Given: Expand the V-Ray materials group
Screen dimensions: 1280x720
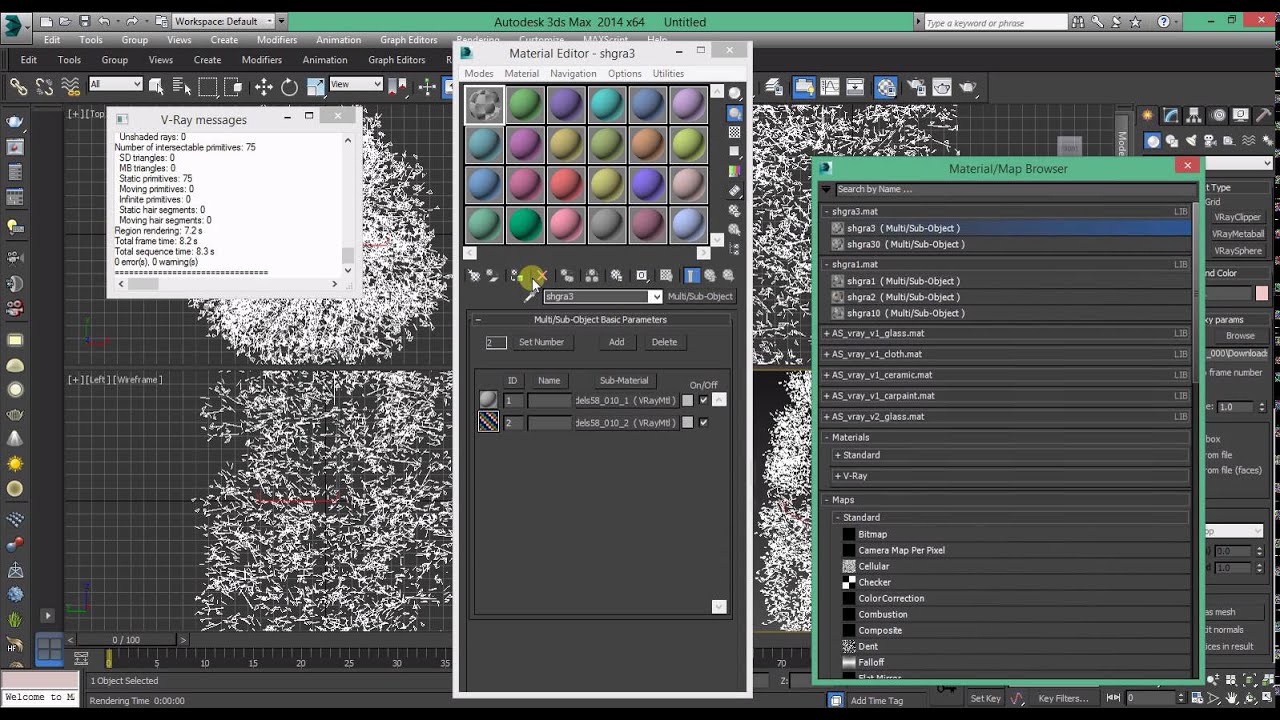Looking at the screenshot, I should 838,476.
